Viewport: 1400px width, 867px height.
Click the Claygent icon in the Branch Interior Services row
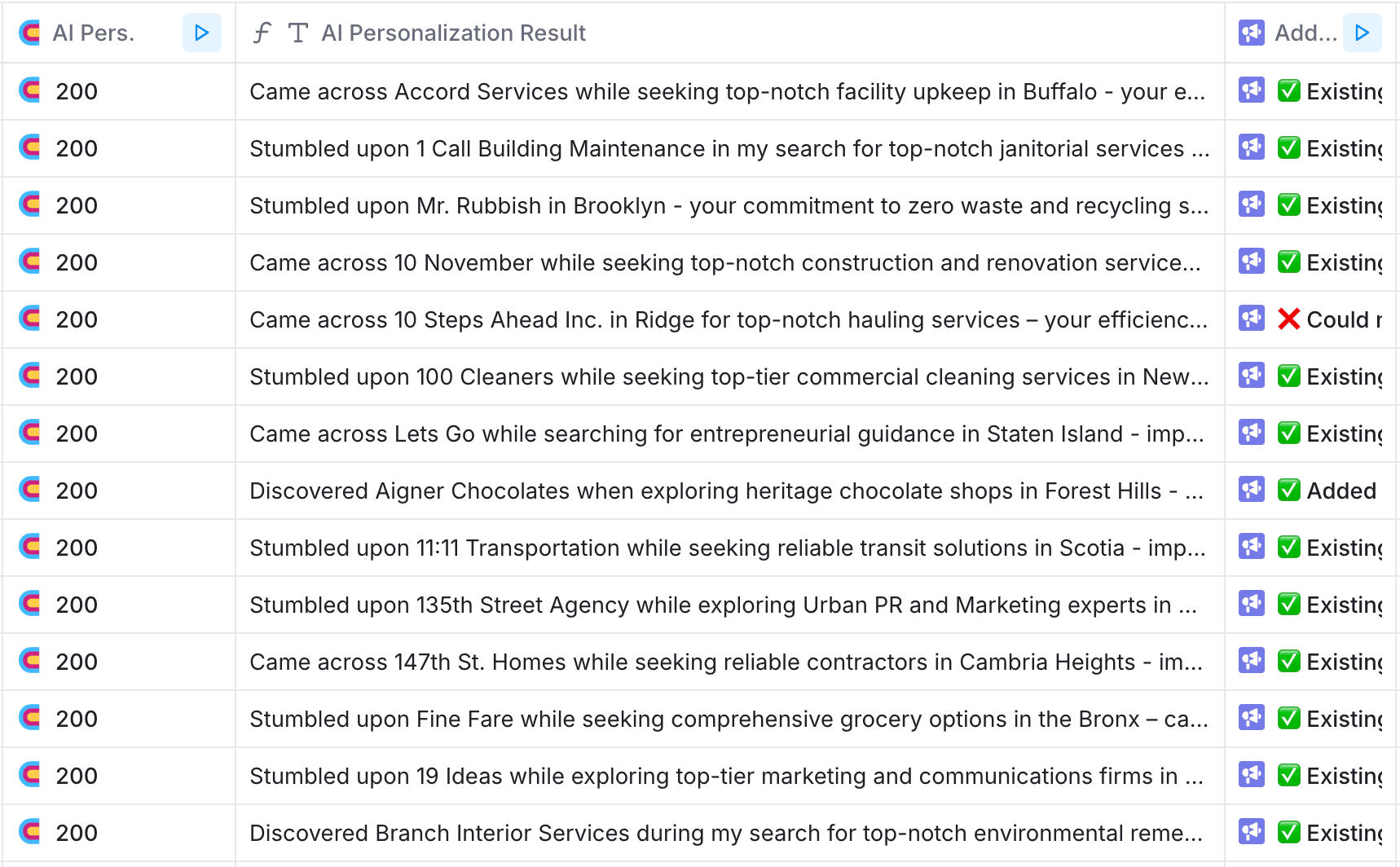(x=29, y=833)
